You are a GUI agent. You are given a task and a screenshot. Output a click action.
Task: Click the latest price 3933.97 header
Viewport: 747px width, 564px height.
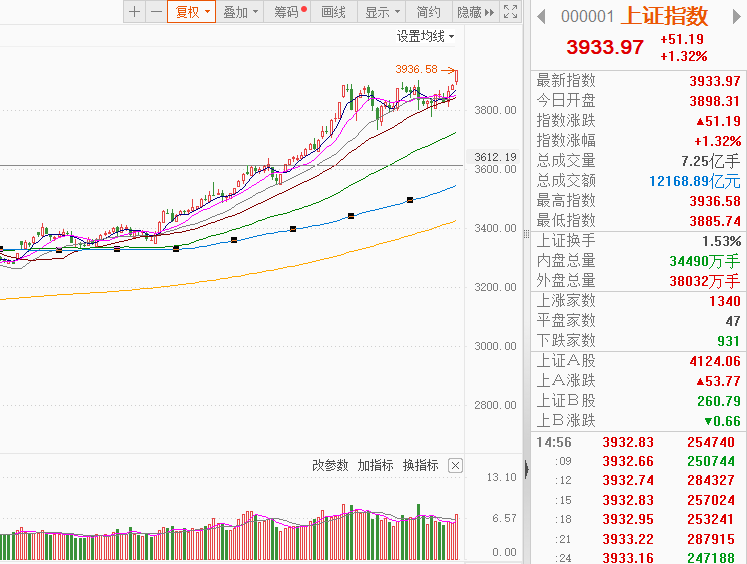[605, 47]
